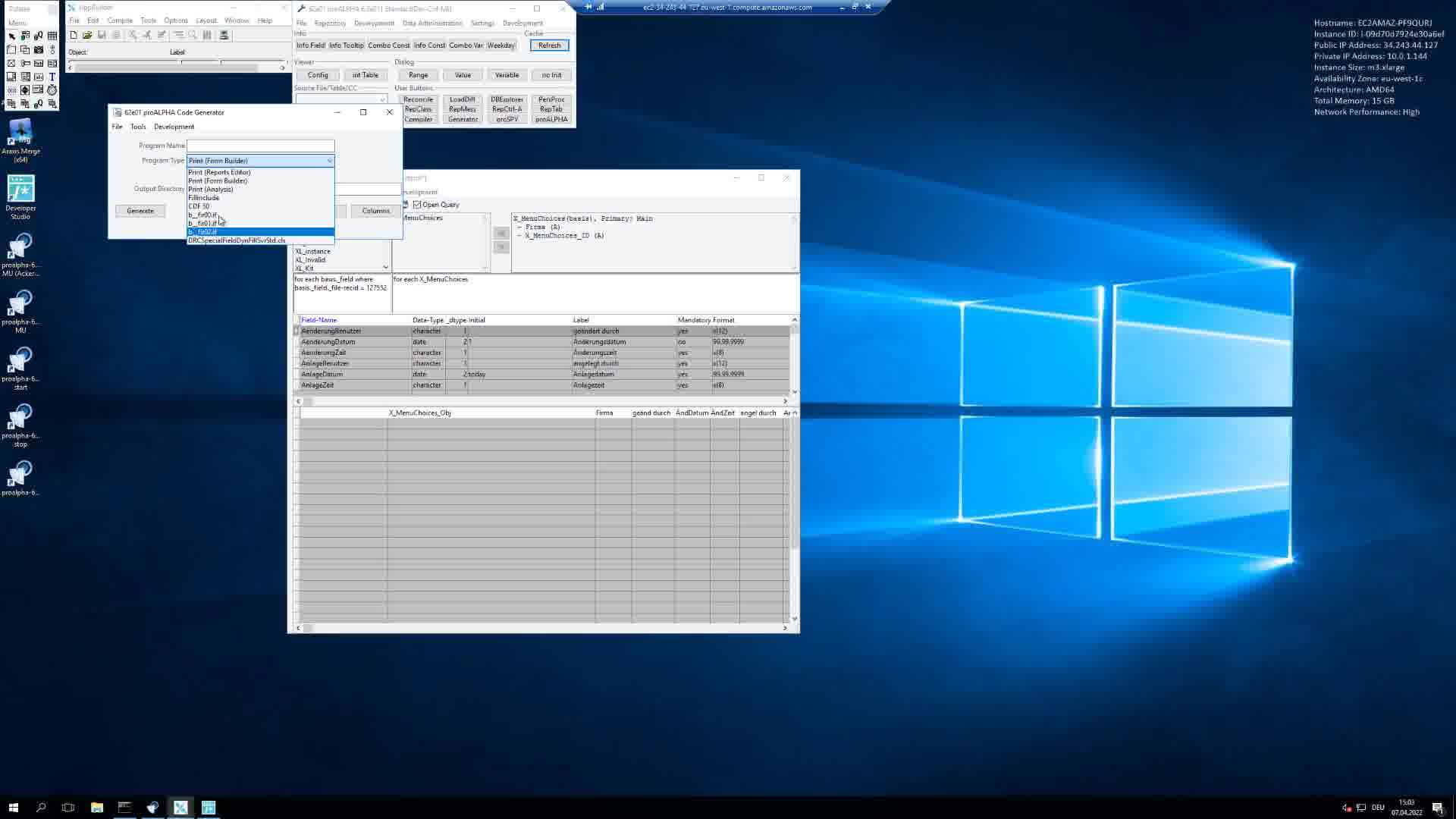Open Program Type combo box arrow
1456x819 pixels.
click(x=329, y=161)
